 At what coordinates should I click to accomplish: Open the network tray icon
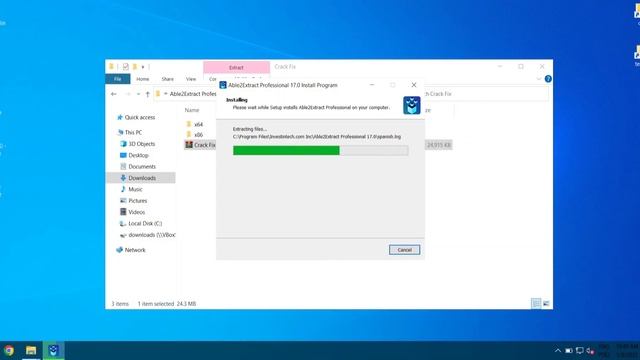(x=580, y=351)
